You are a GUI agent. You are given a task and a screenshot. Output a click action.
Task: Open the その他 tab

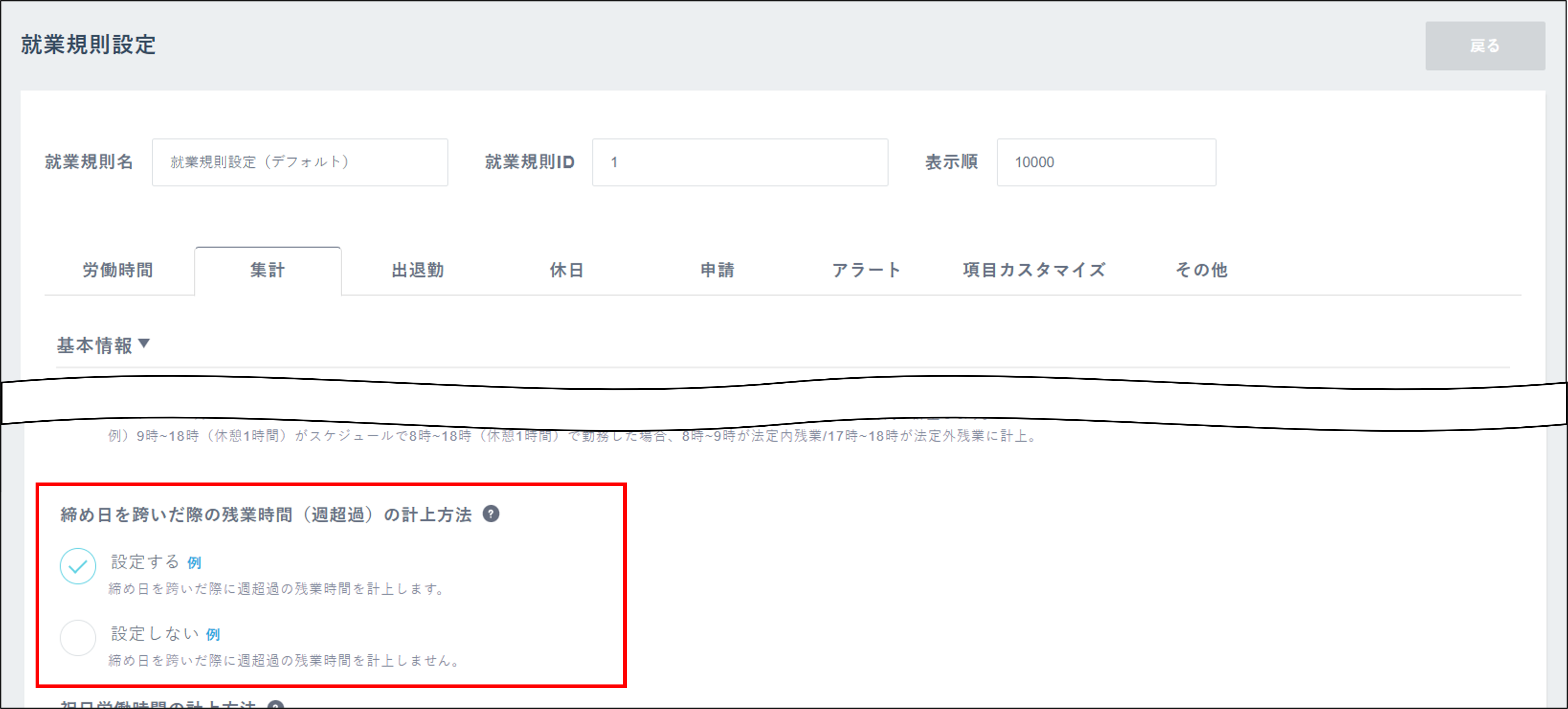click(x=1201, y=270)
